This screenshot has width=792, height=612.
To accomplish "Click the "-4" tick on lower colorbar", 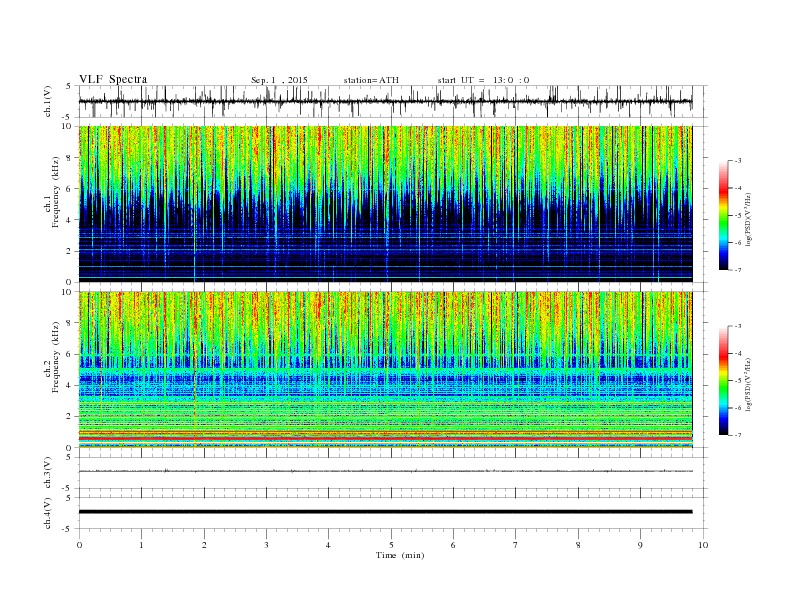I will [738, 353].
